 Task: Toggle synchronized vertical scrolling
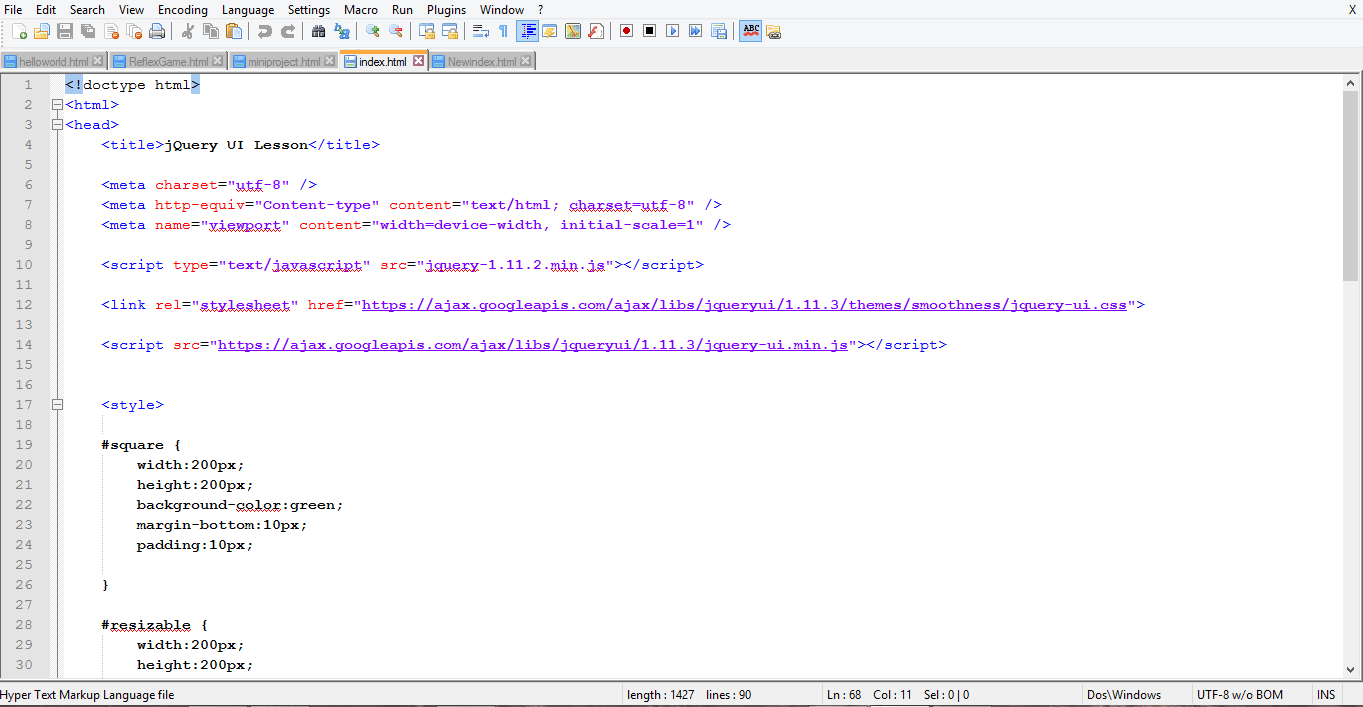(427, 31)
